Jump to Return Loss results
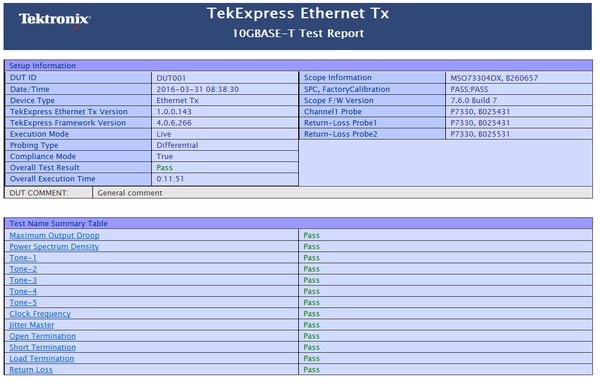This screenshot has width=600, height=384. [x=31, y=369]
